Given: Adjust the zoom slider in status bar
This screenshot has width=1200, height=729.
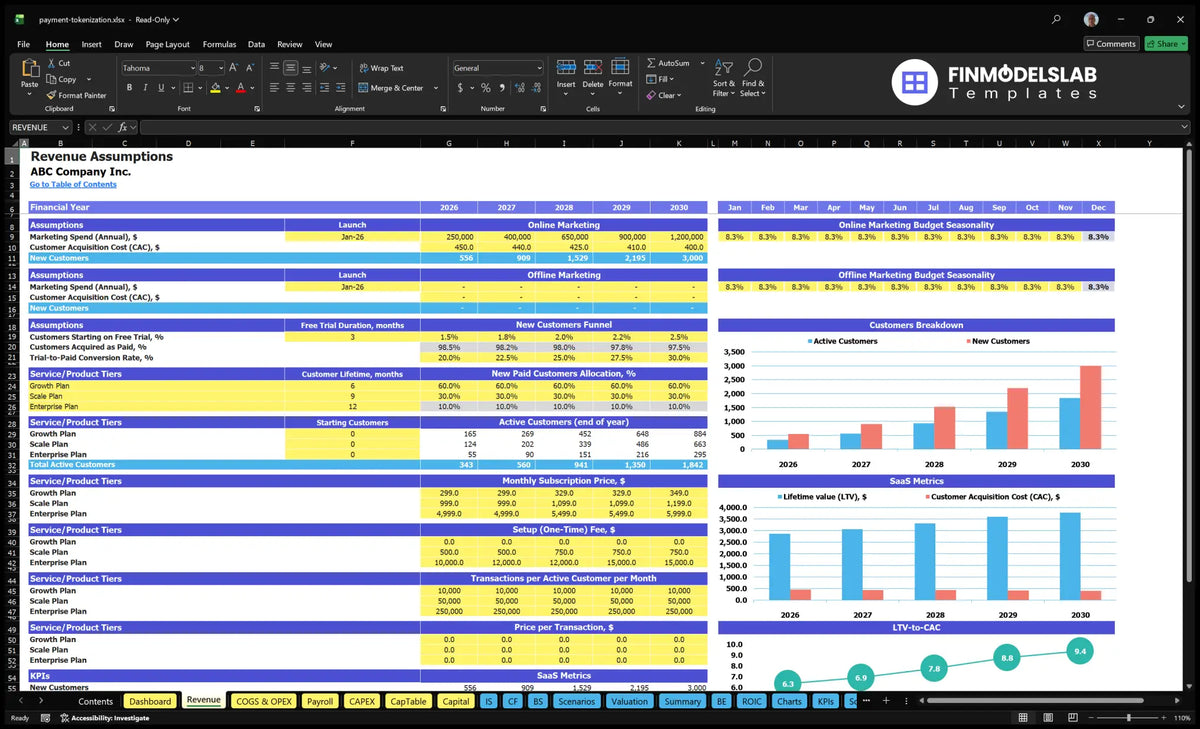Looking at the screenshot, I should 1128,718.
